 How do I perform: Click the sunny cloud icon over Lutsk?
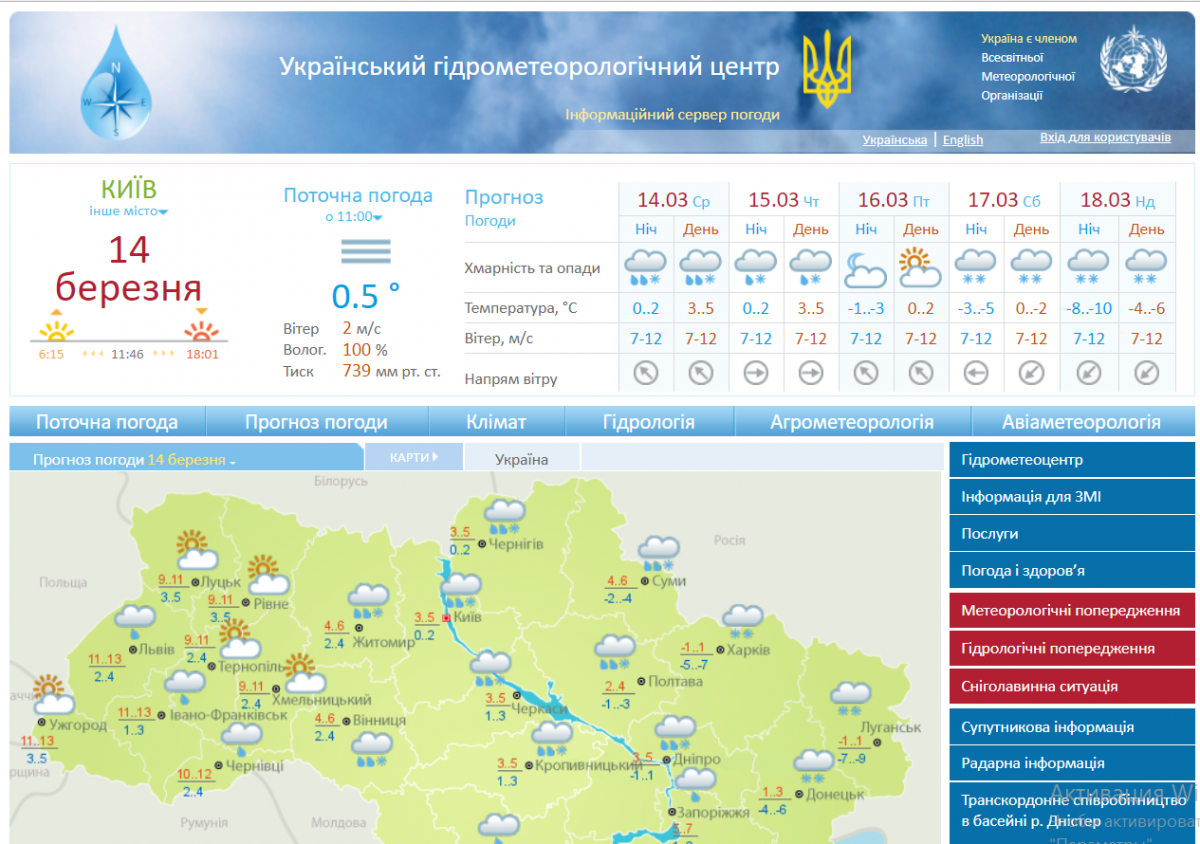click(194, 549)
